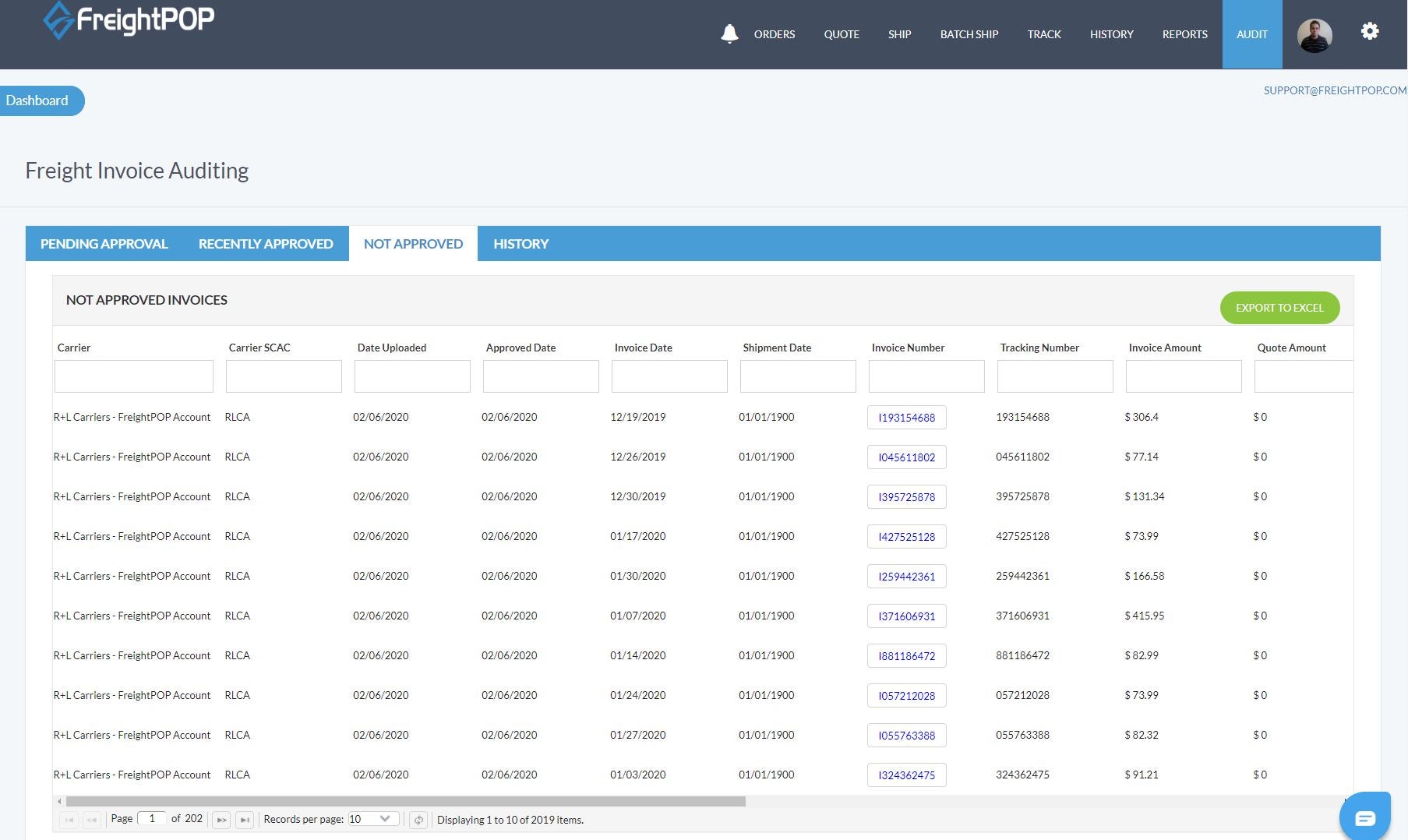The width and height of the screenshot is (1408, 840).
Task: Open the user profile avatar
Action: point(1314,36)
